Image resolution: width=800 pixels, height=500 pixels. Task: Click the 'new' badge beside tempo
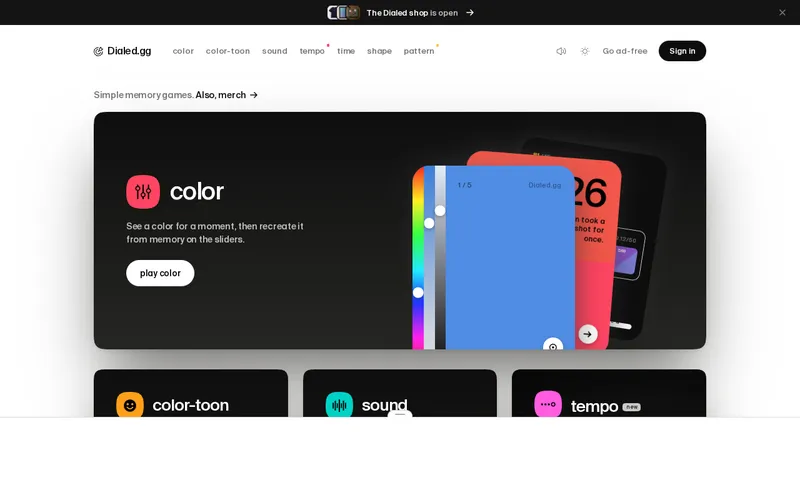coord(632,407)
